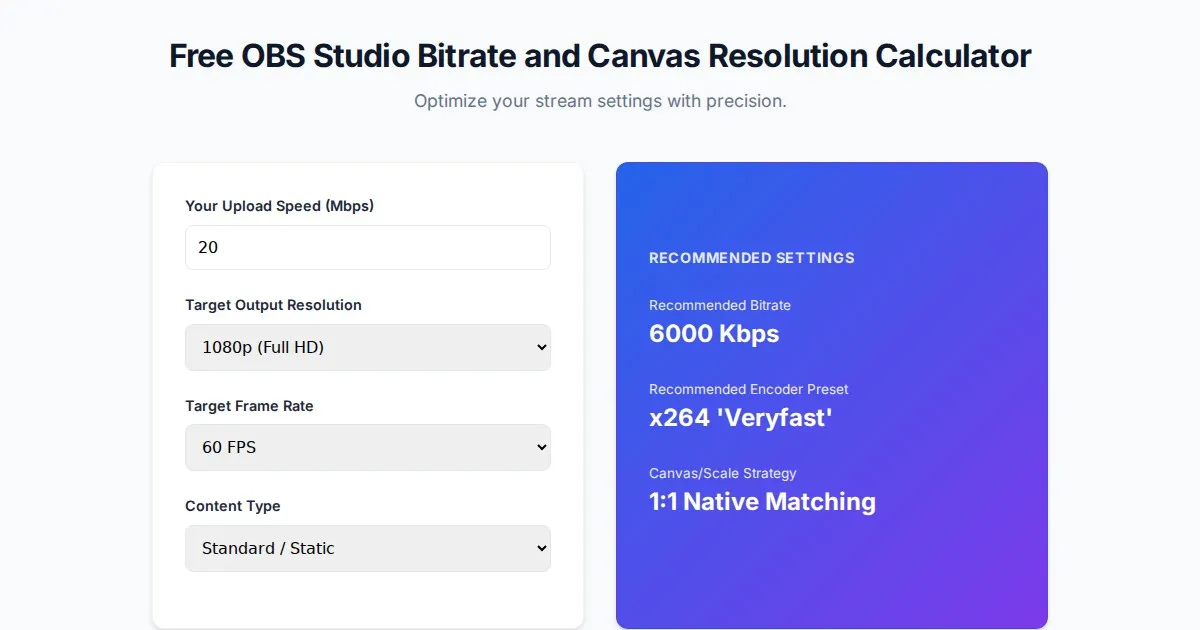This screenshot has height=630, width=1200.
Task: Select the '6000 Kbps' bitrate result
Action: coord(713,333)
